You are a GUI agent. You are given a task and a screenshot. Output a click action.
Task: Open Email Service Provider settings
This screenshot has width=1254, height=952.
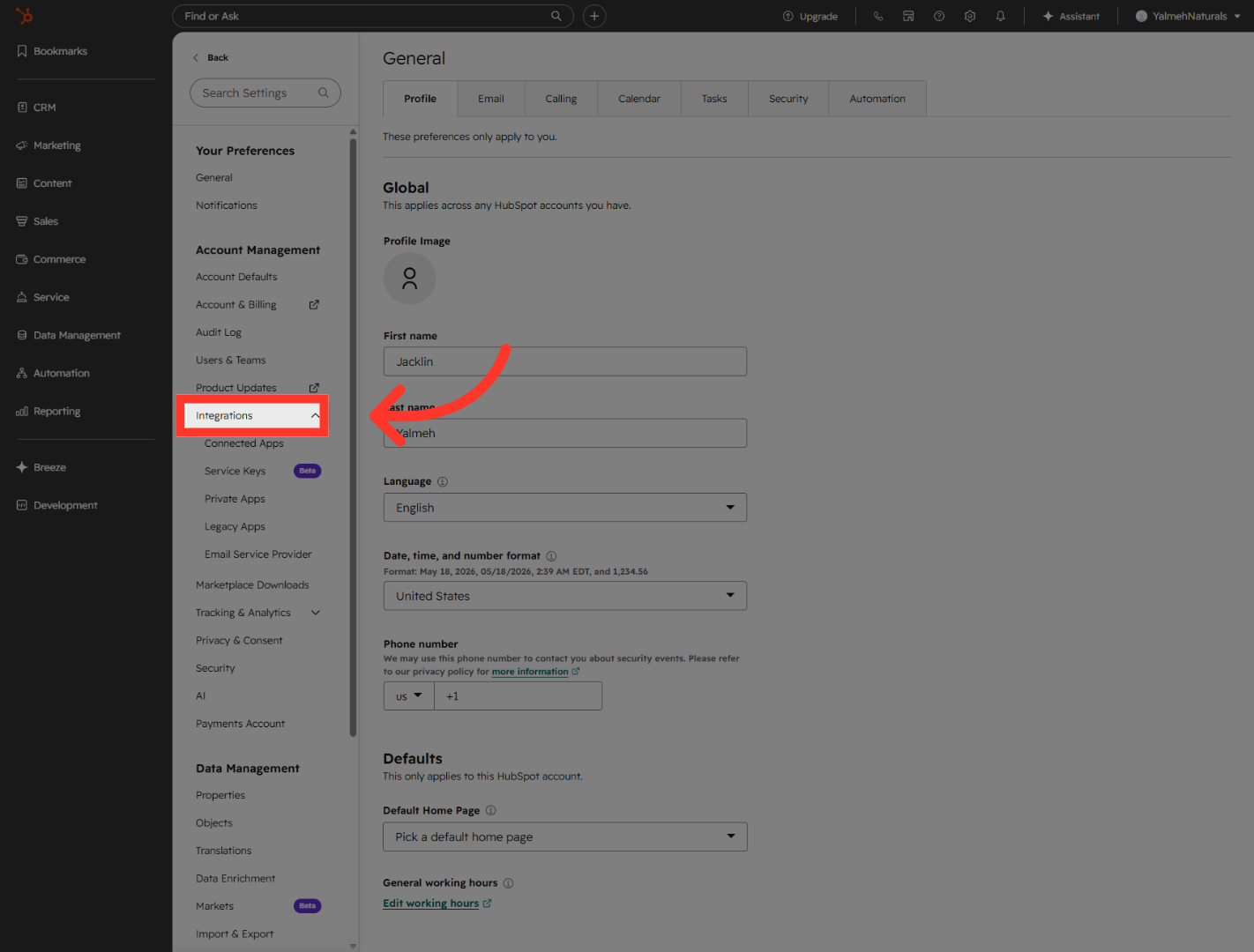coord(258,554)
